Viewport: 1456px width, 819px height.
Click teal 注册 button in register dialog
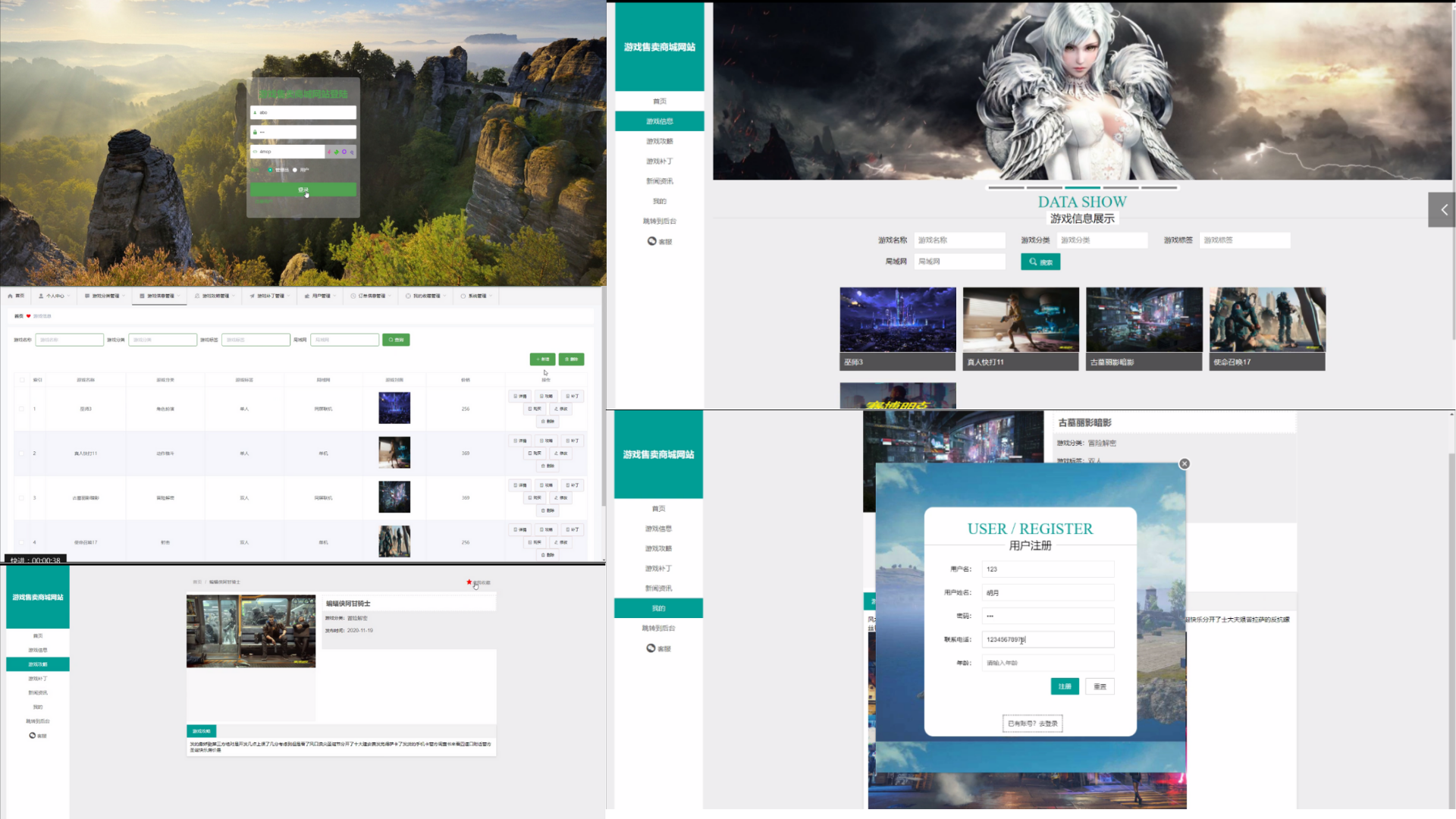pyautogui.click(x=1065, y=686)
